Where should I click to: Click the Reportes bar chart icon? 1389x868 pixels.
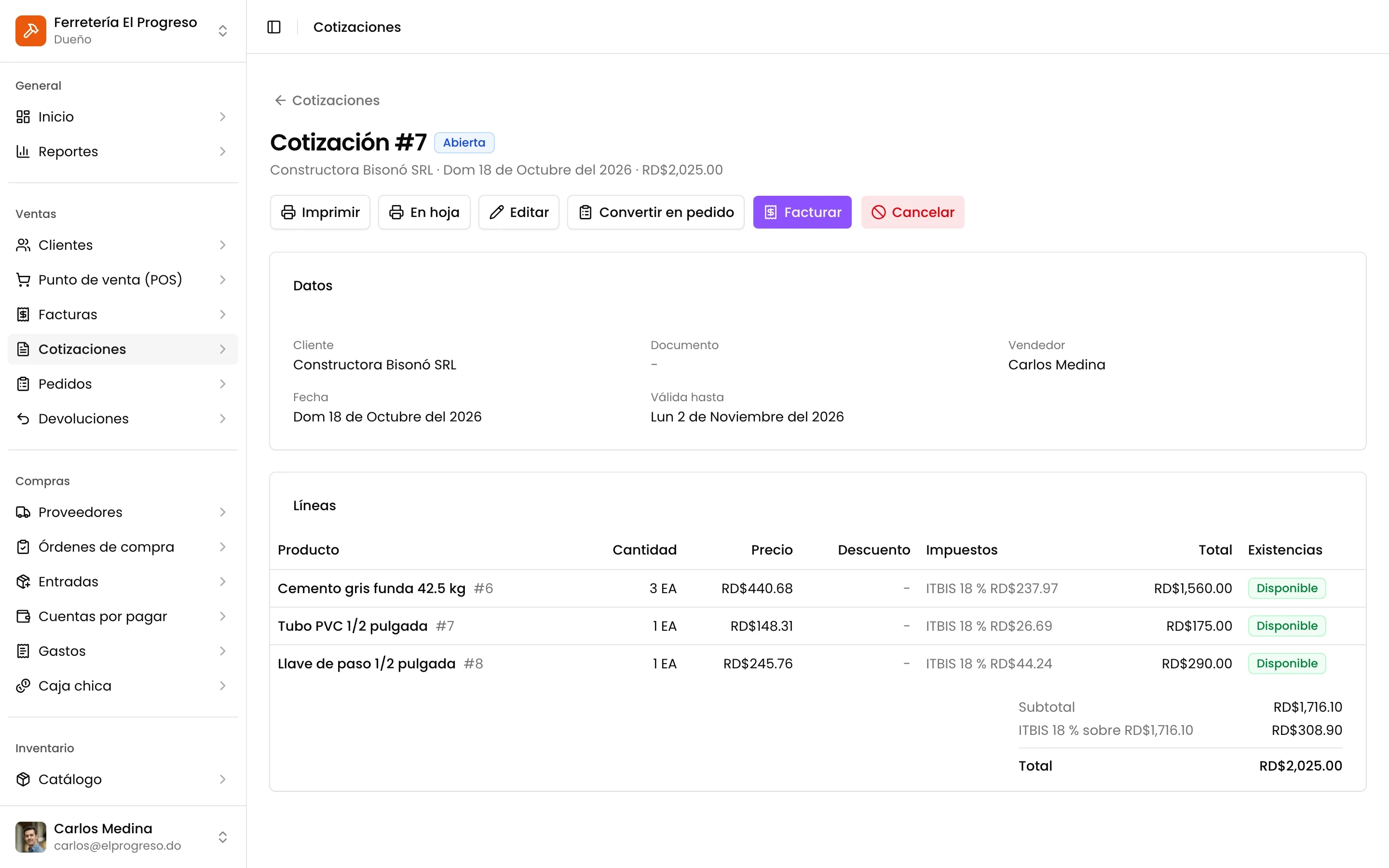[x=23, y=151]
